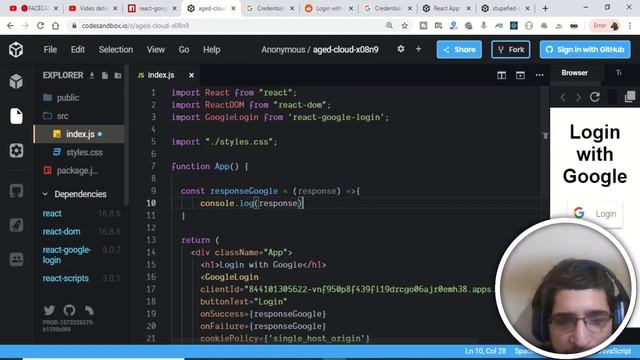Bookmark this page with the star

point(404,26)
